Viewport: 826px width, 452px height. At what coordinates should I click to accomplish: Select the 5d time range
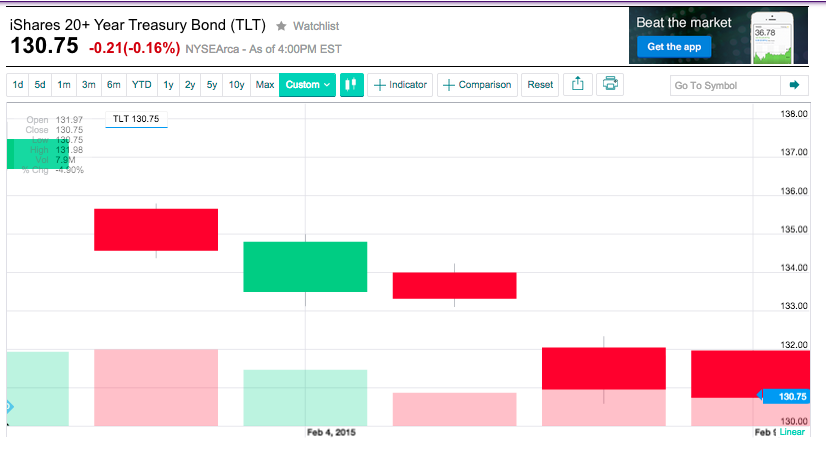pyautogui.click(x=40, y=85)
